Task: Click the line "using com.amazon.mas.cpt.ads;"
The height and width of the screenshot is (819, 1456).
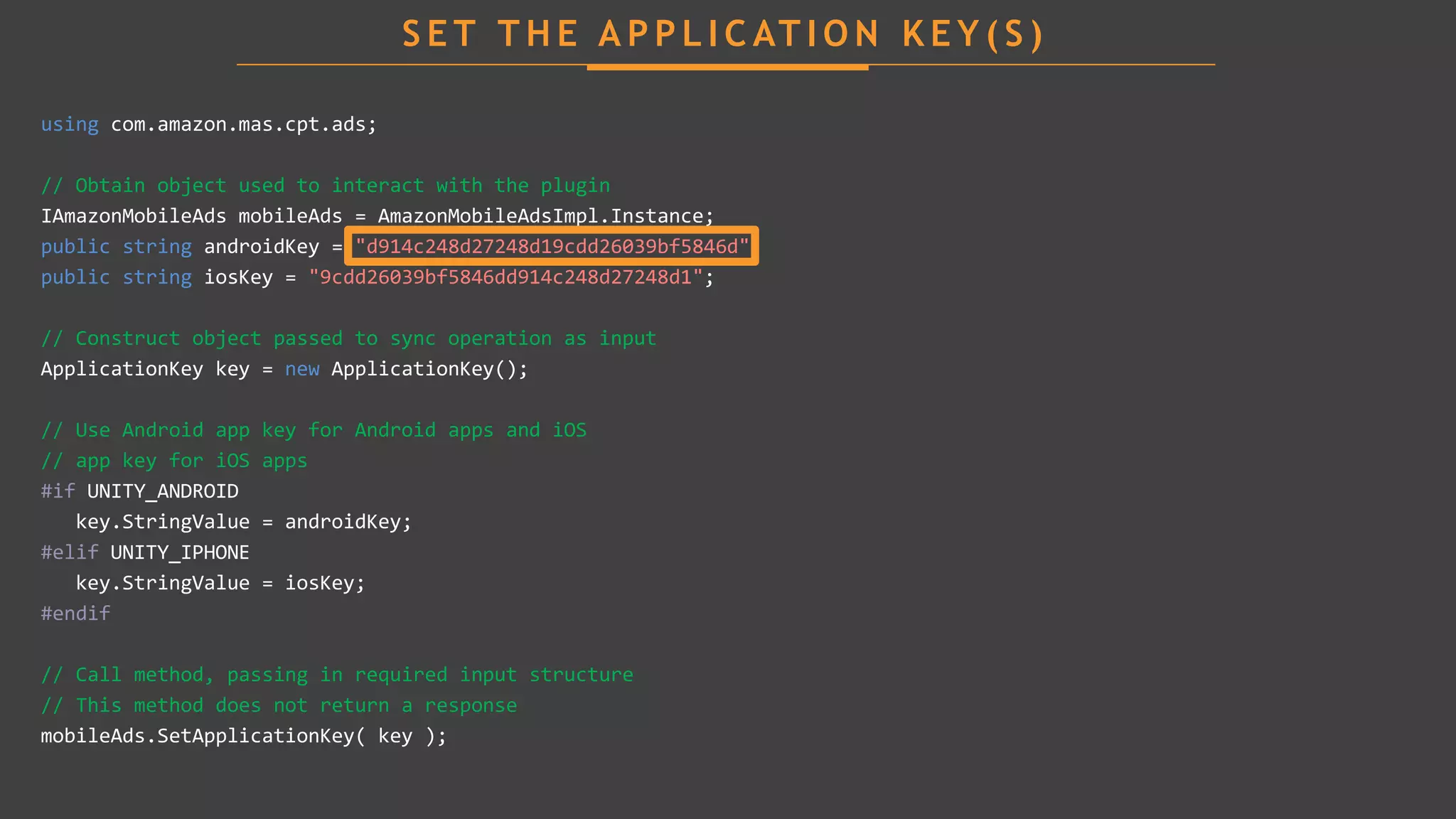Action: click(209, 124)
